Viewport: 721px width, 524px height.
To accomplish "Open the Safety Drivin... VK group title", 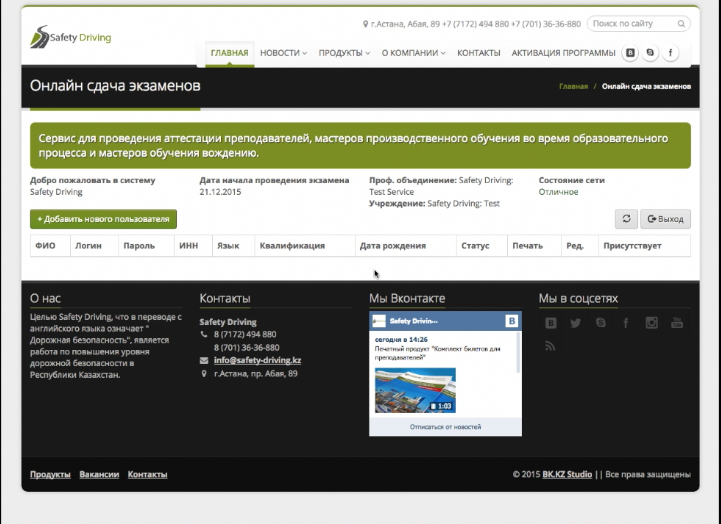I will pyautogui.click(x=414, y=321).
